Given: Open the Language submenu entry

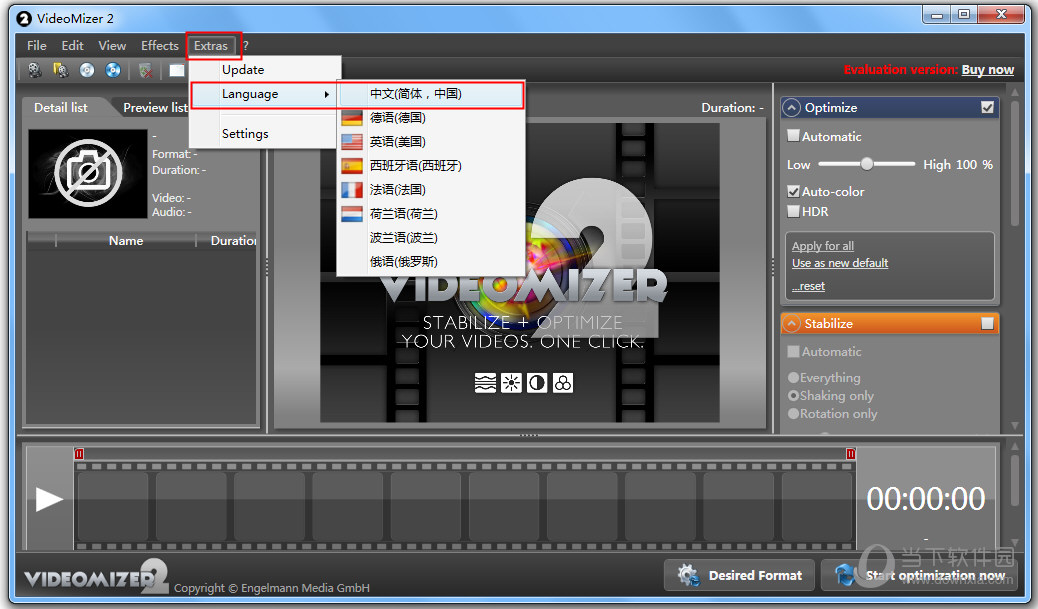Looking at the screenshot, I should coord(265,94).
